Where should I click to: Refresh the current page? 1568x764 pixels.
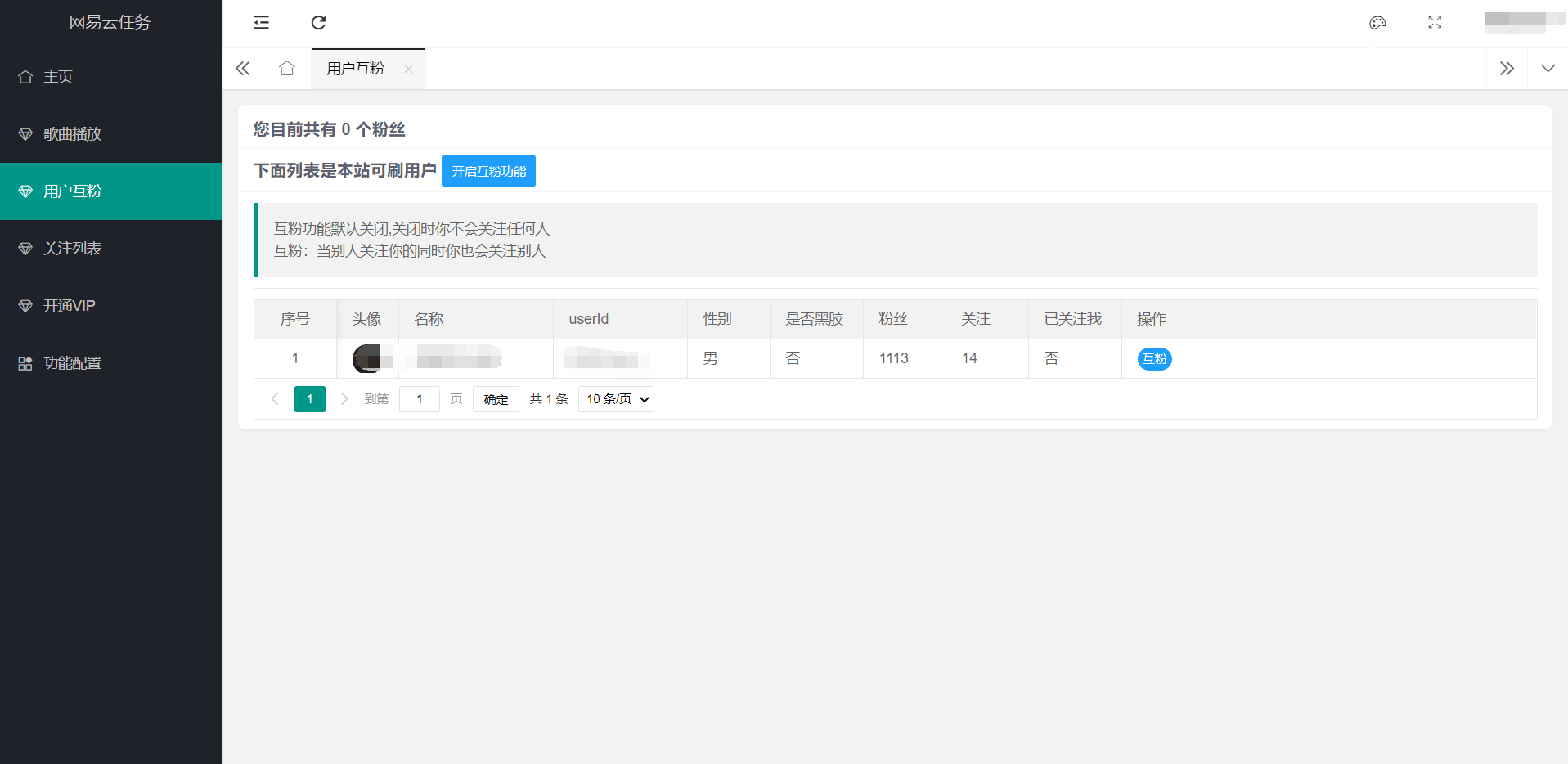coord(318,23)
